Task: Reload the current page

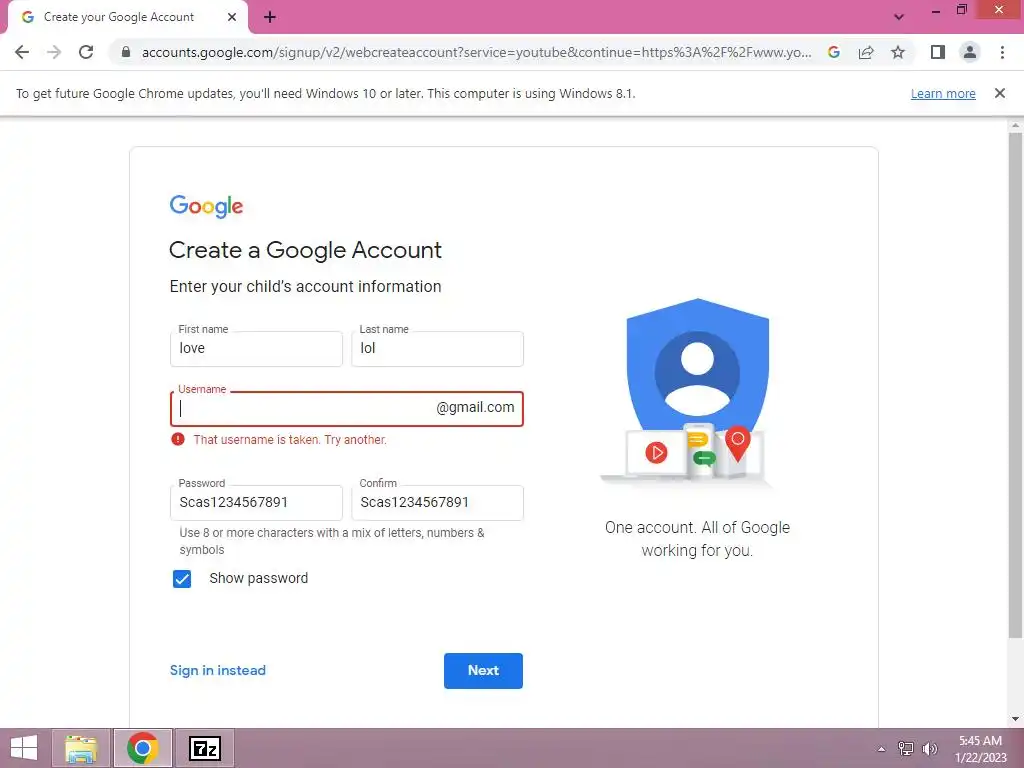Action: [86, 52]
